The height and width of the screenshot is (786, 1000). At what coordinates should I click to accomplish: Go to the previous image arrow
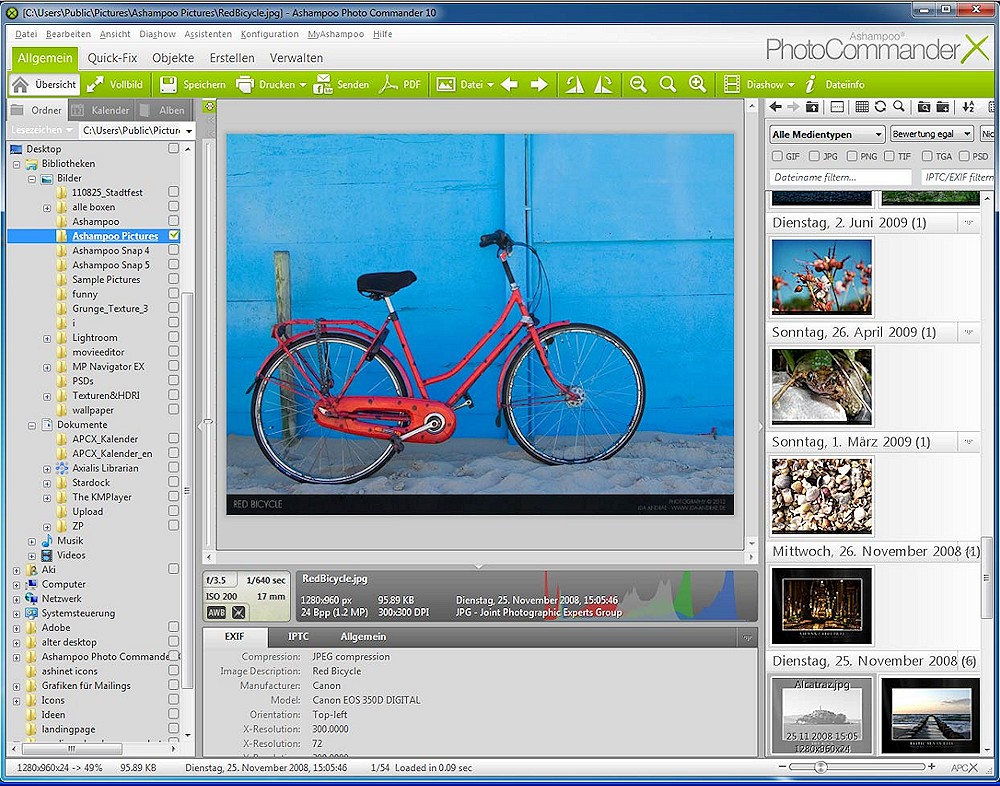click(509, 85)
